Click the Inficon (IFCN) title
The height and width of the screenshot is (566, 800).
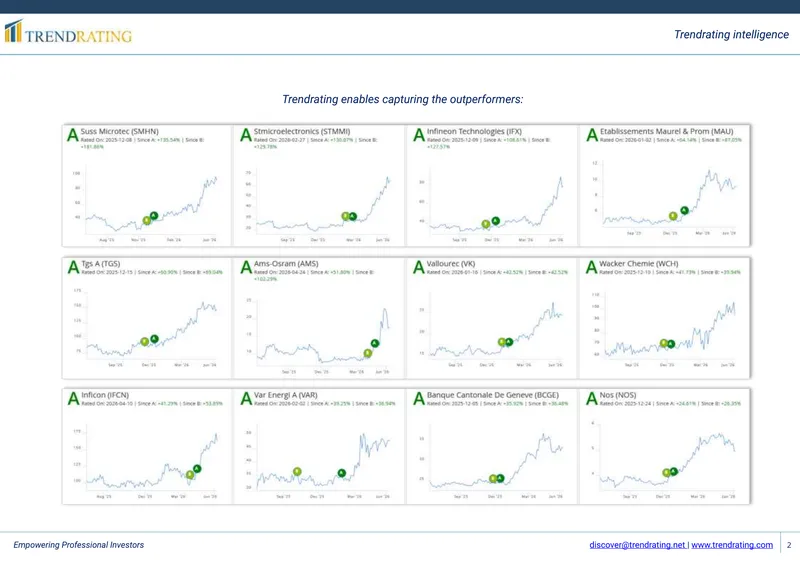(105, 395)
